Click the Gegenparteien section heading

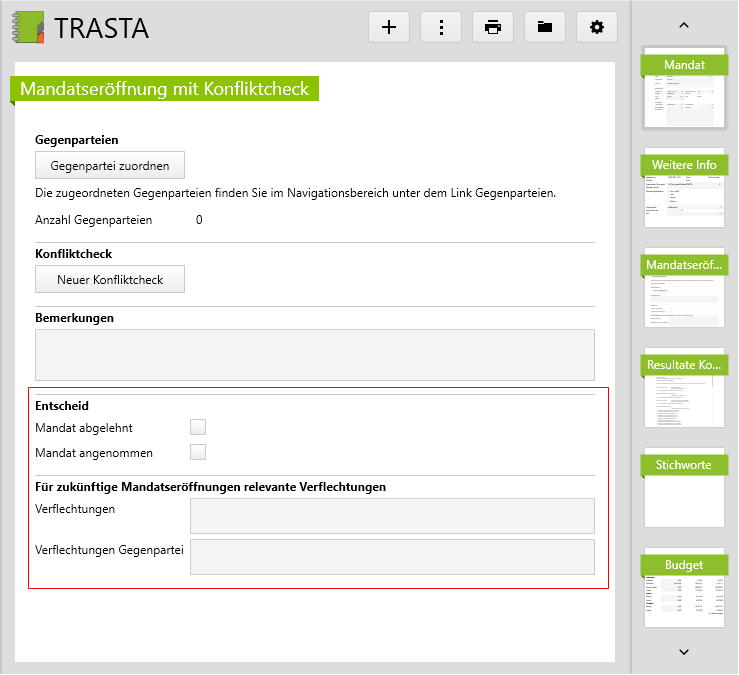[x=77, y=140]
